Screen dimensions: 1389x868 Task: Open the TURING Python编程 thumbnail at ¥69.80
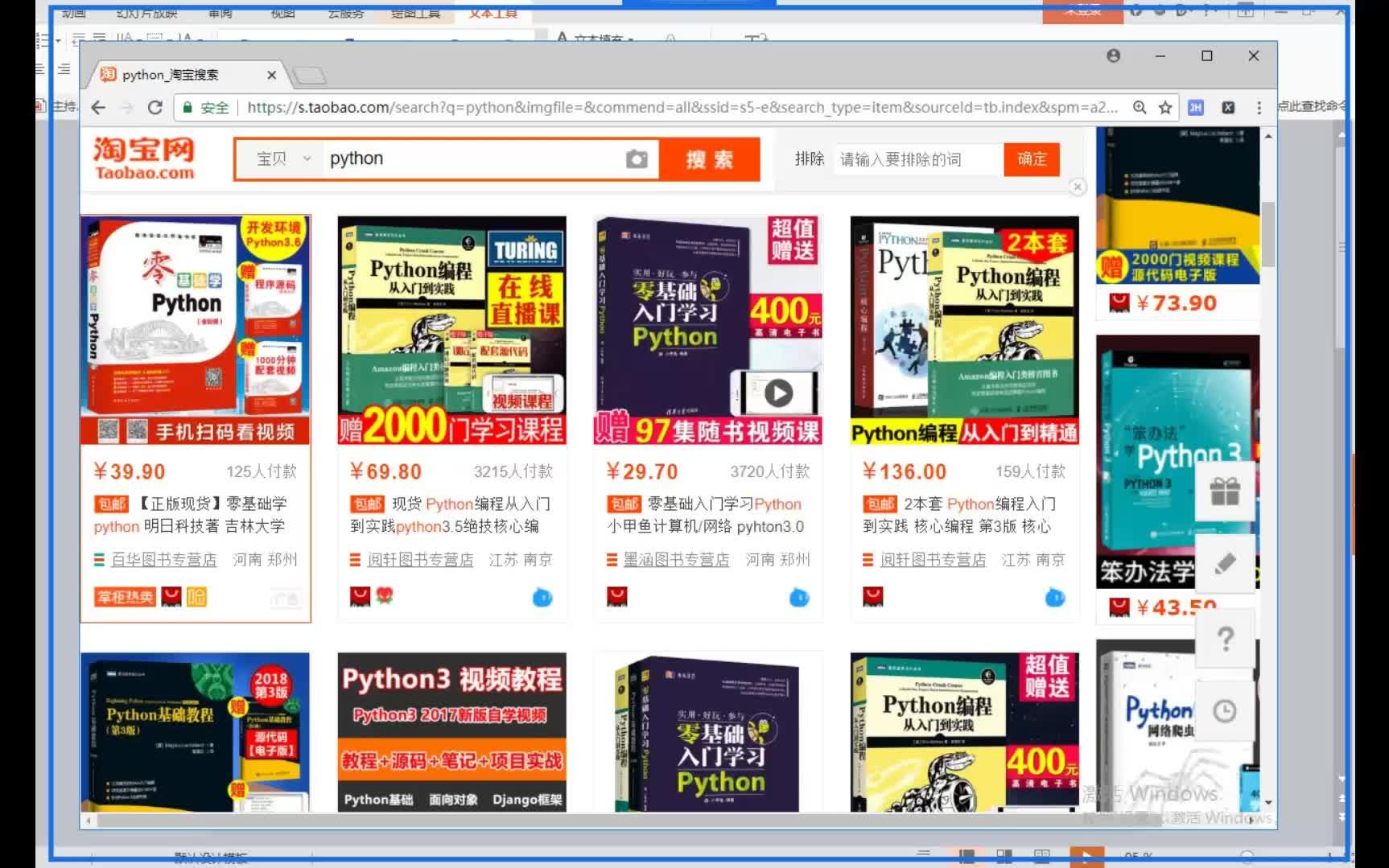(x=452, y=330)
